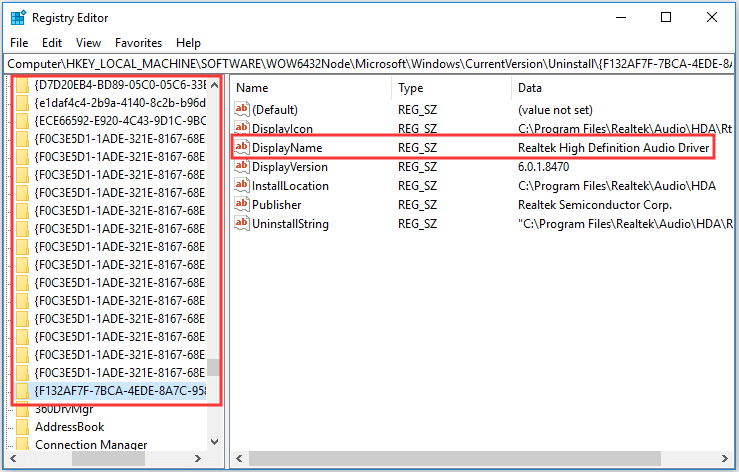Click the tree pane horizontal scrollbar thumb
This screenshot has width=739, height=472.
pyautogui.click(x=108, y=458)
